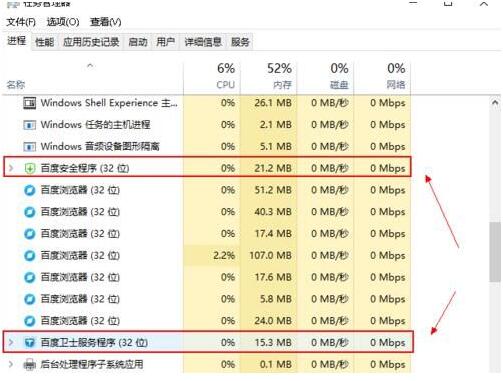Click the 51.2 MB memory value
Viewport: 503px width, 381px height.
(273, 190)
